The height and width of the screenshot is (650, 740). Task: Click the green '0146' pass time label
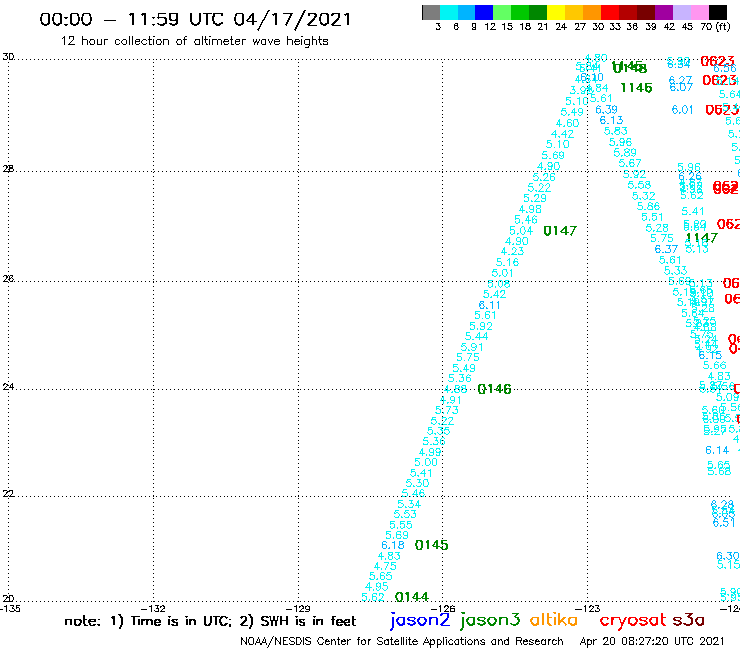coord(495,389)
